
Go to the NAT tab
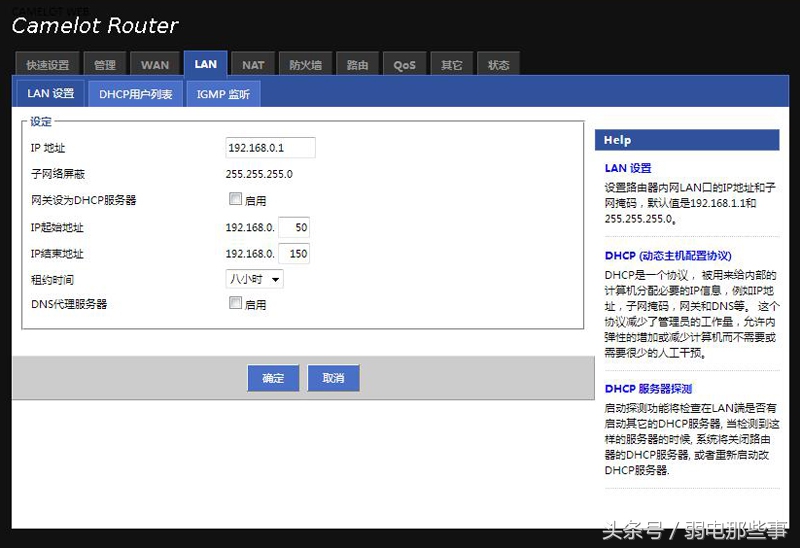point(253,64)
